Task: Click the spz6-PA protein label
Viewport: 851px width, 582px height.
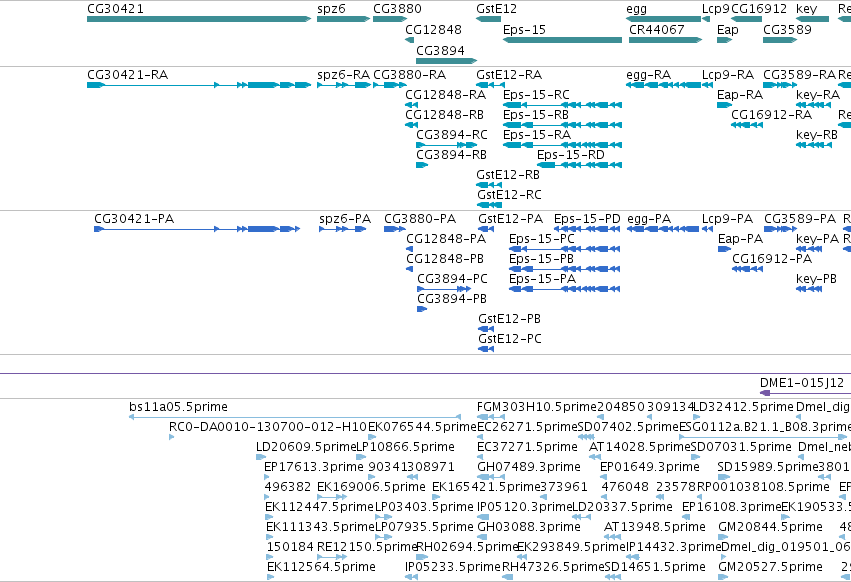Action: click(345, 219)
